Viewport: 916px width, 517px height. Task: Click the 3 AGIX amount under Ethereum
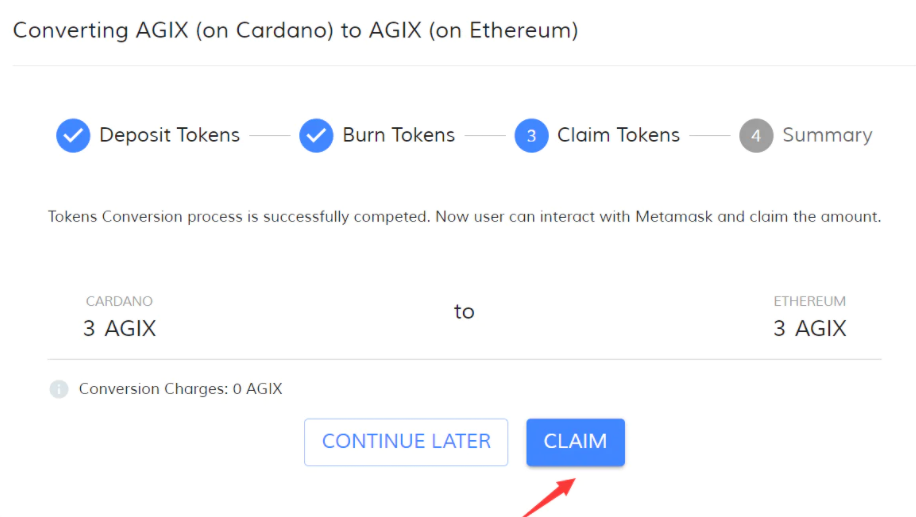[x=809, y=328]
